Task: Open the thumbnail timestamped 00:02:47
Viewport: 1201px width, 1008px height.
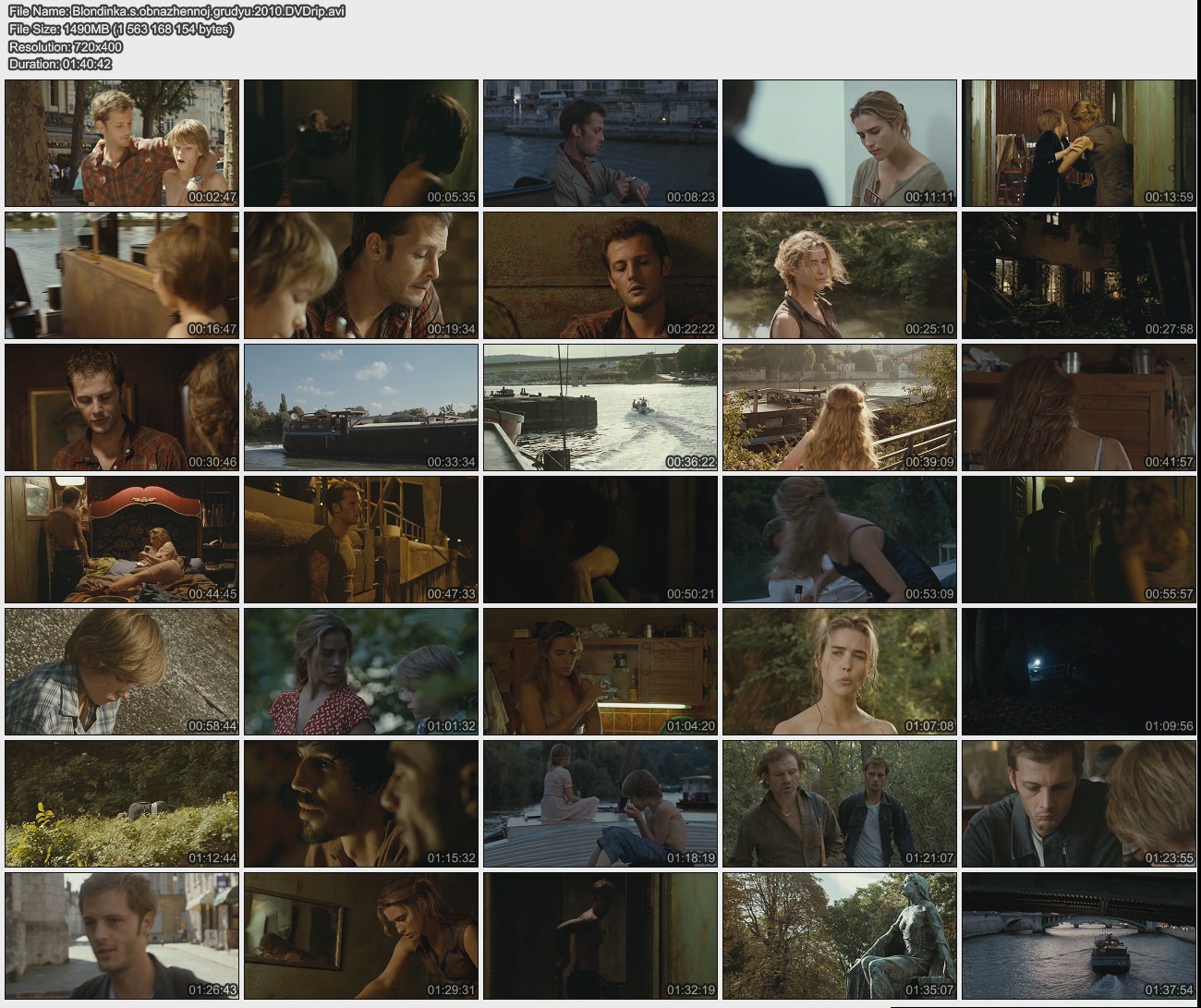Action: (x=122, y=143)
